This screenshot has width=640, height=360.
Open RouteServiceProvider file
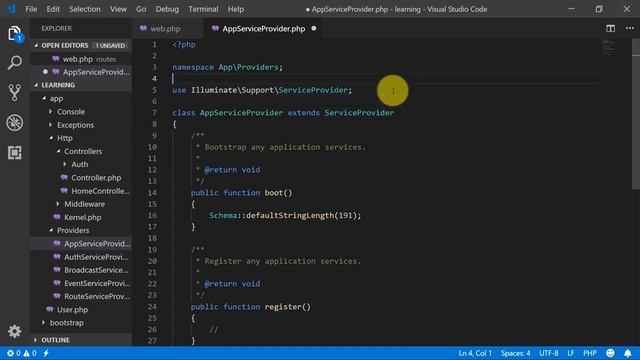click(81, 296)
